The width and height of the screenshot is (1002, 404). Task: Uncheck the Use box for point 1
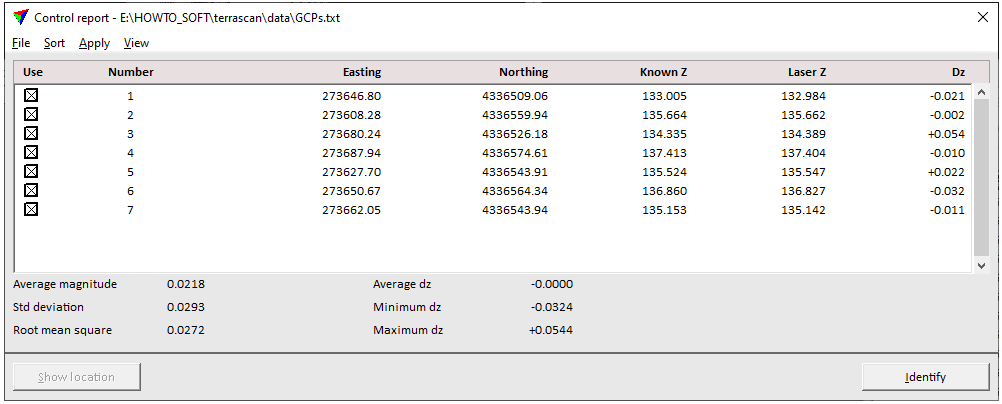(31, 96)
